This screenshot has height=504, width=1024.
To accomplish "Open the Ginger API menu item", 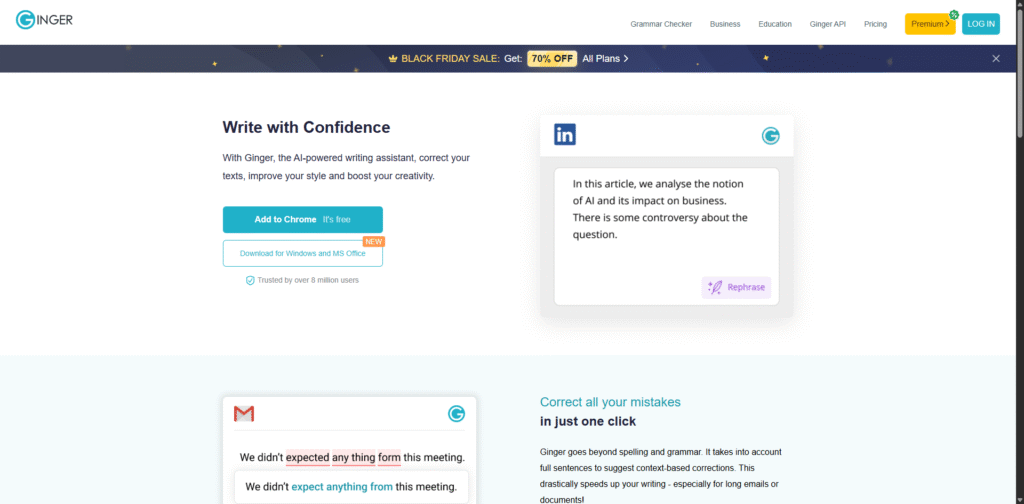I will 827,24.
